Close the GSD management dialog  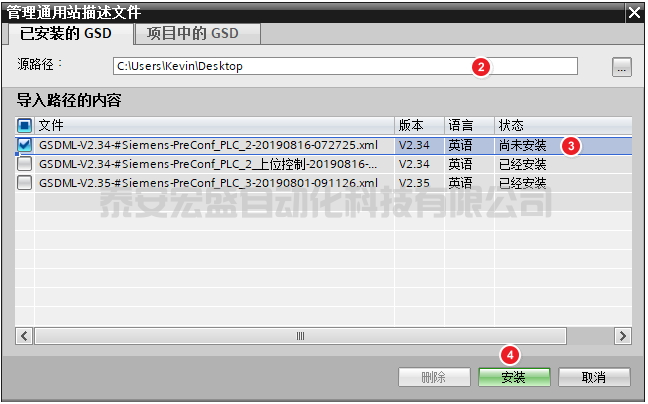[634, 12]
